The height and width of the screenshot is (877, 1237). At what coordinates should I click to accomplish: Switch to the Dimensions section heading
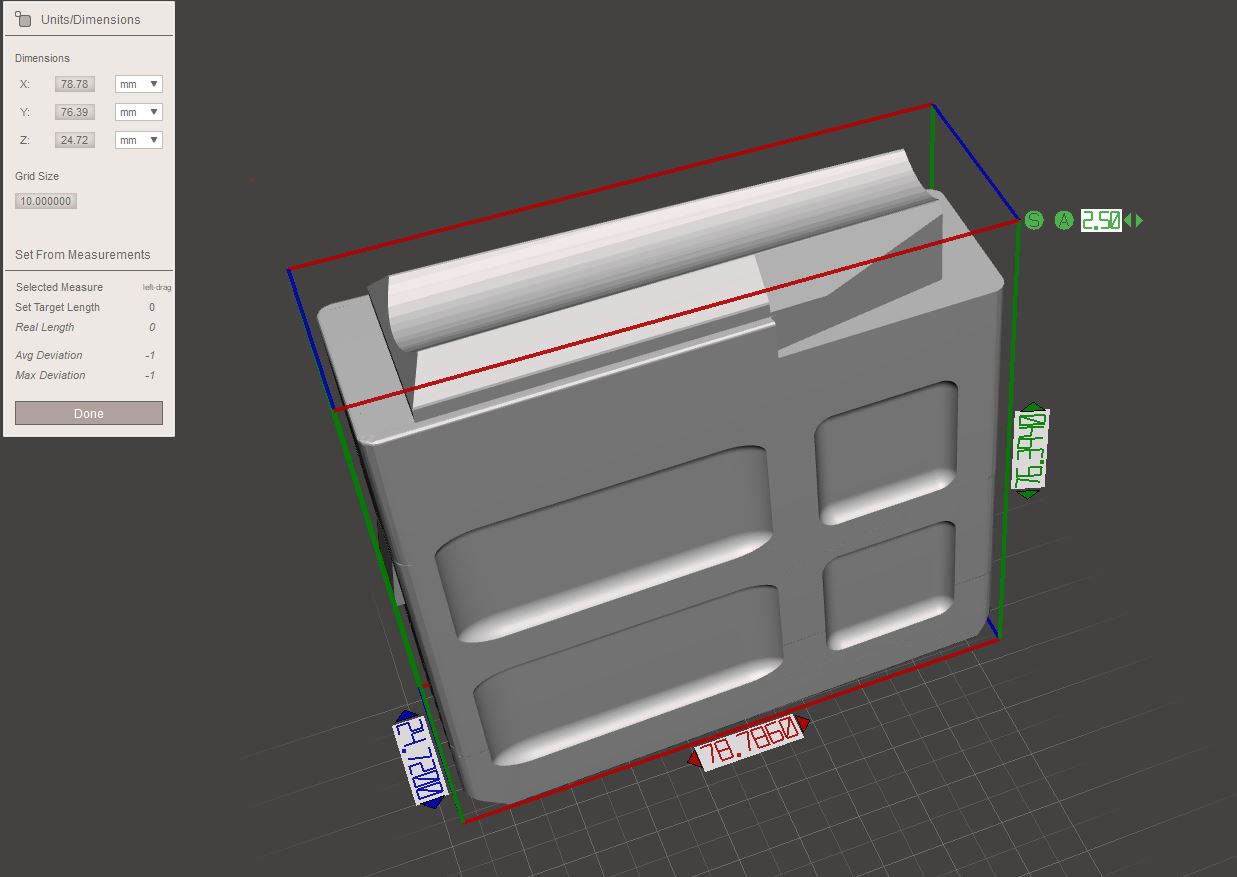43,58
